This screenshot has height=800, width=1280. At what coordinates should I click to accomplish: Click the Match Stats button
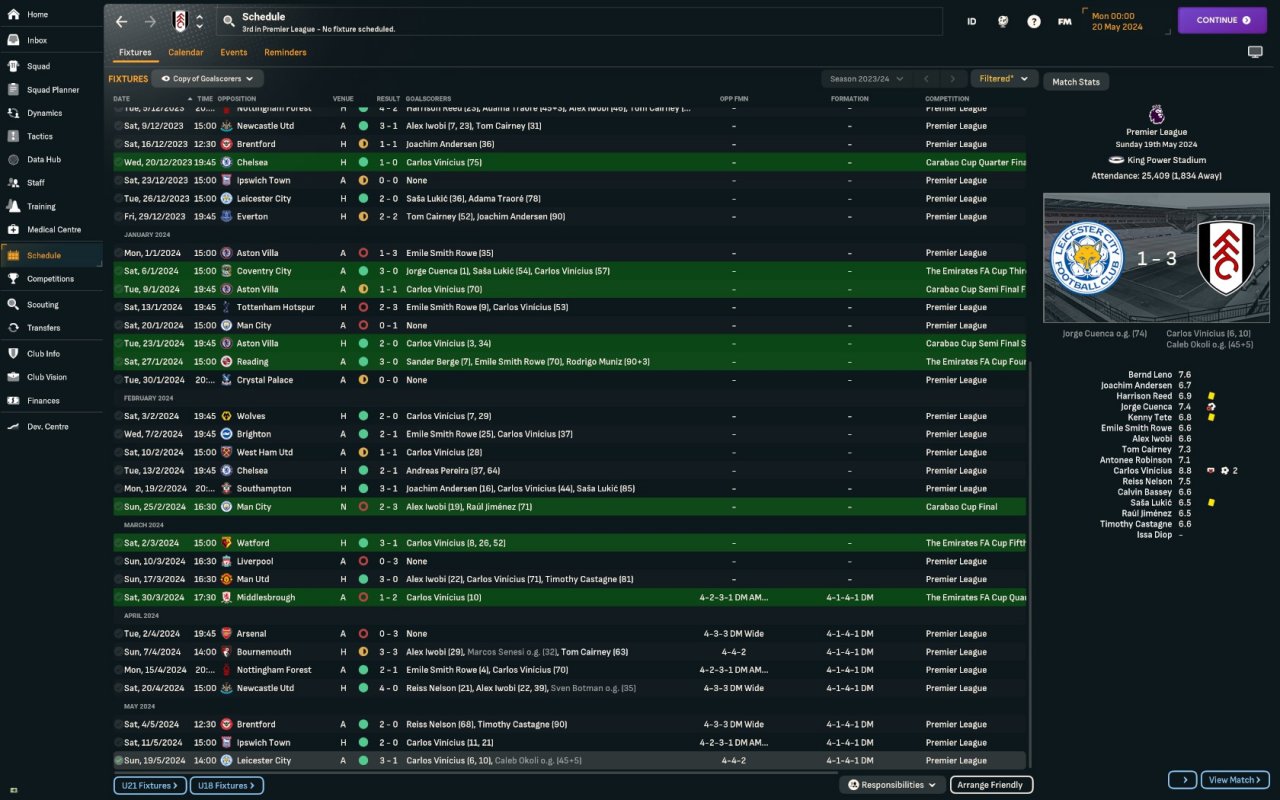point(1076,82)
